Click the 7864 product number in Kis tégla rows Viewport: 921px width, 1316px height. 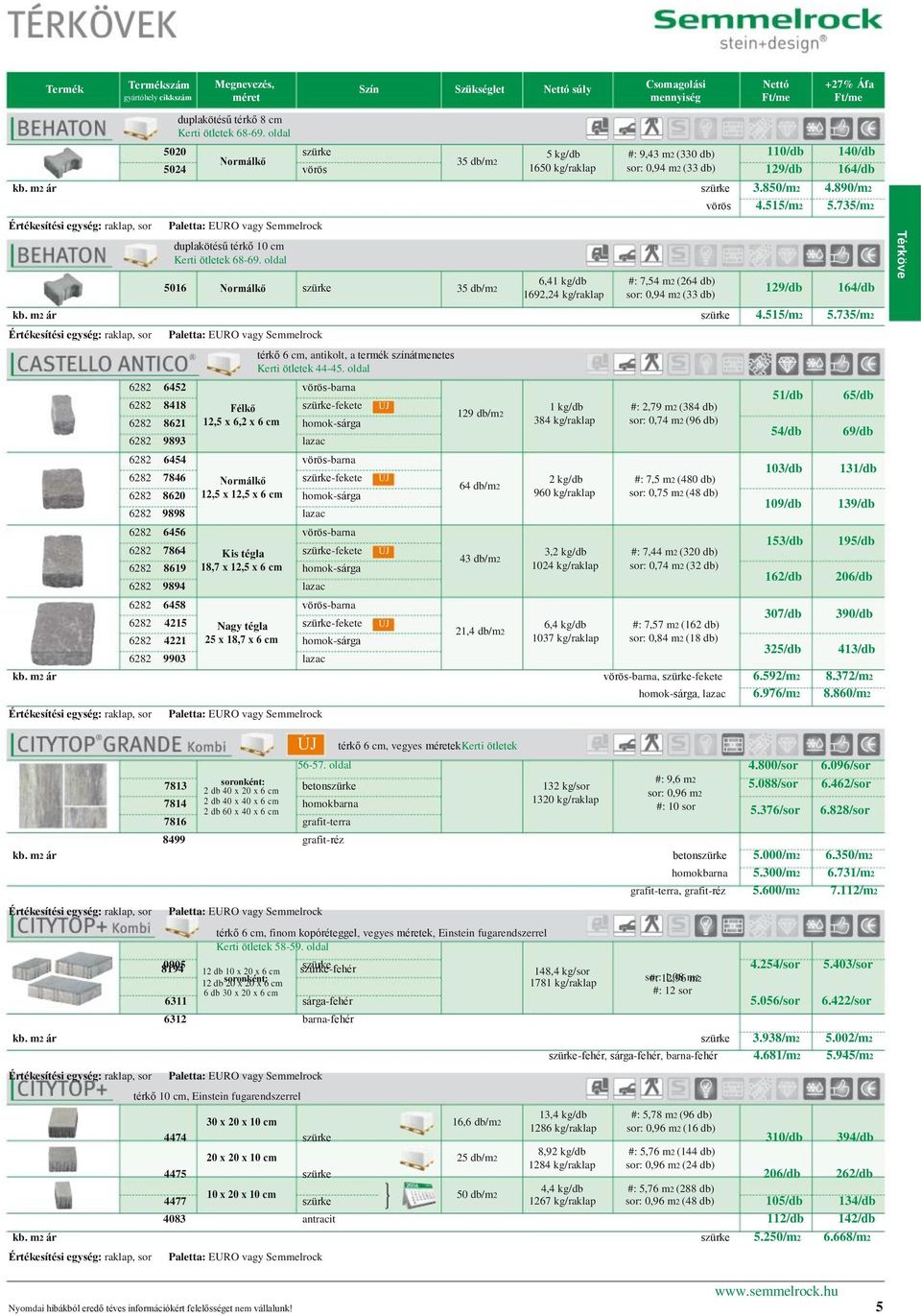pos(175,551)
